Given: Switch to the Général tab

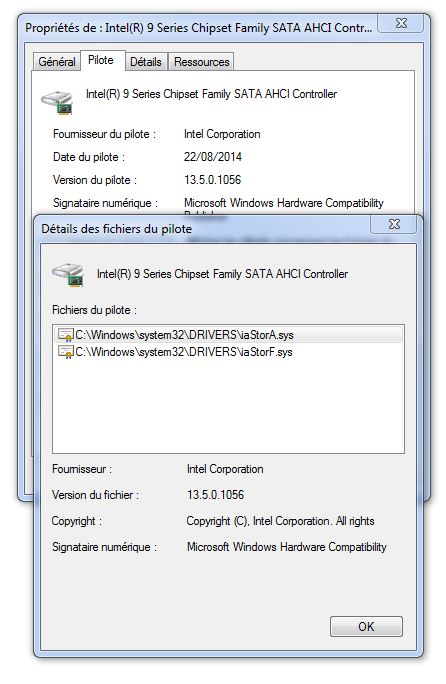Looking at the screenshot, I should pos(57,62).
